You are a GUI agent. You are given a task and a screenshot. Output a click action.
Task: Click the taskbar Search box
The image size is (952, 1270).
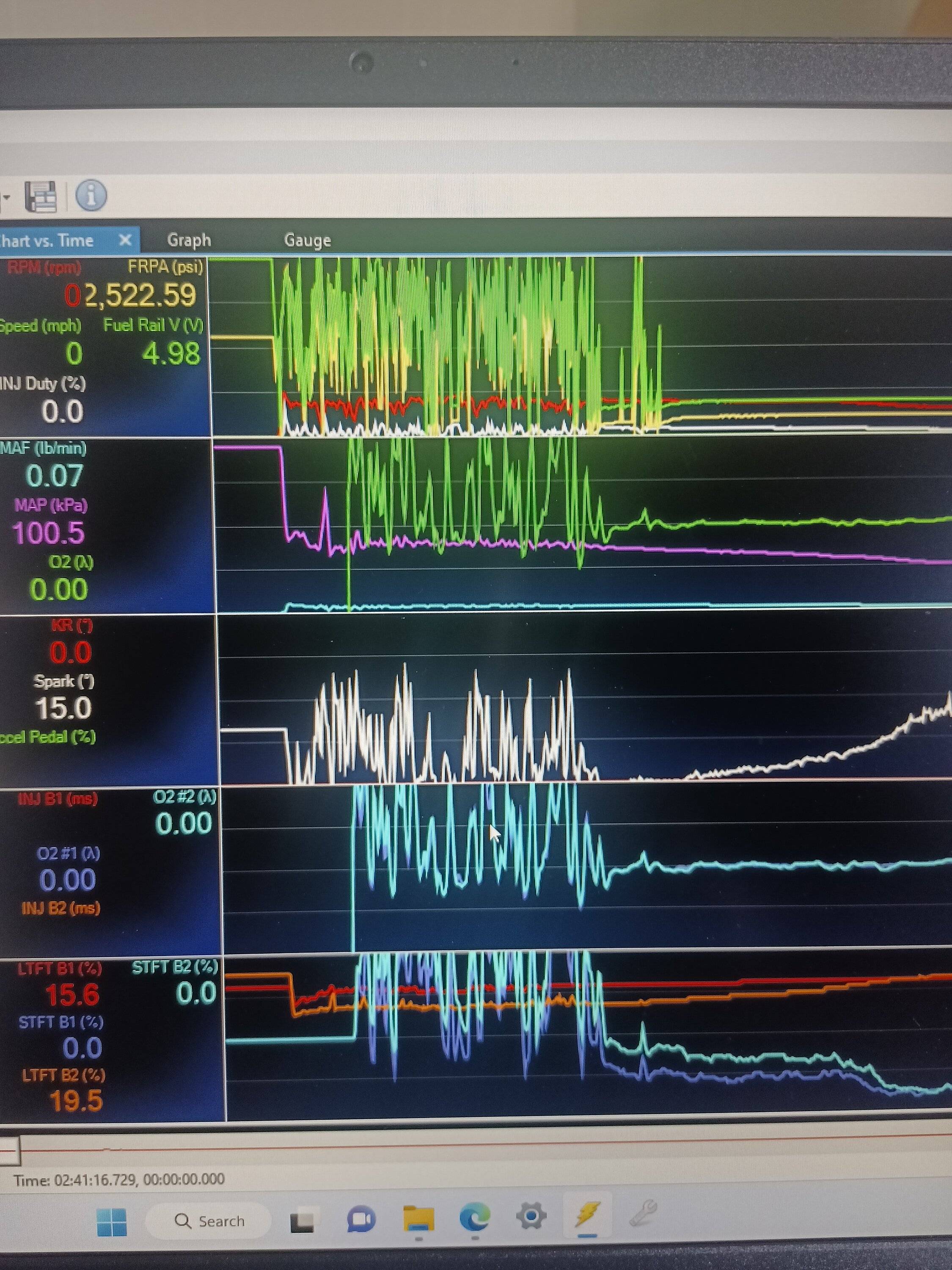(208, 1220)
